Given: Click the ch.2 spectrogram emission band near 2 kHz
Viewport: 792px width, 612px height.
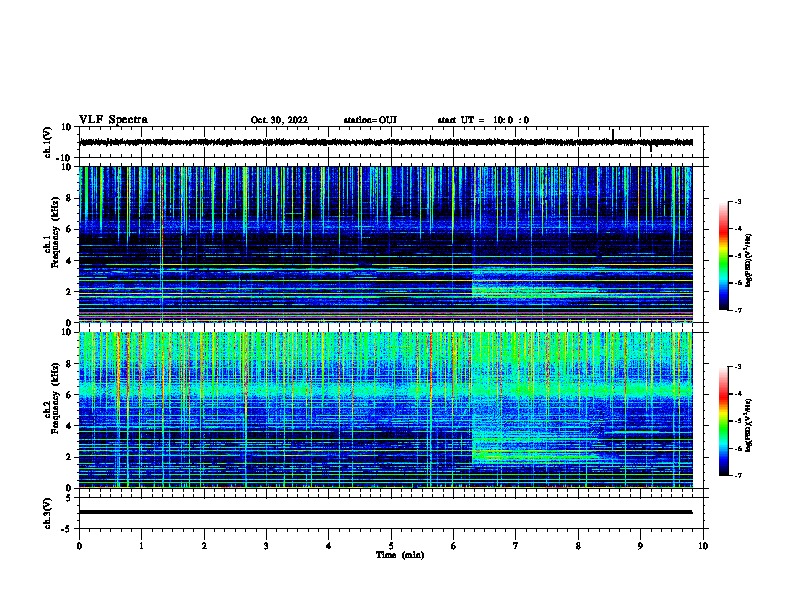Looking at the screenshot, I should 535,457.
